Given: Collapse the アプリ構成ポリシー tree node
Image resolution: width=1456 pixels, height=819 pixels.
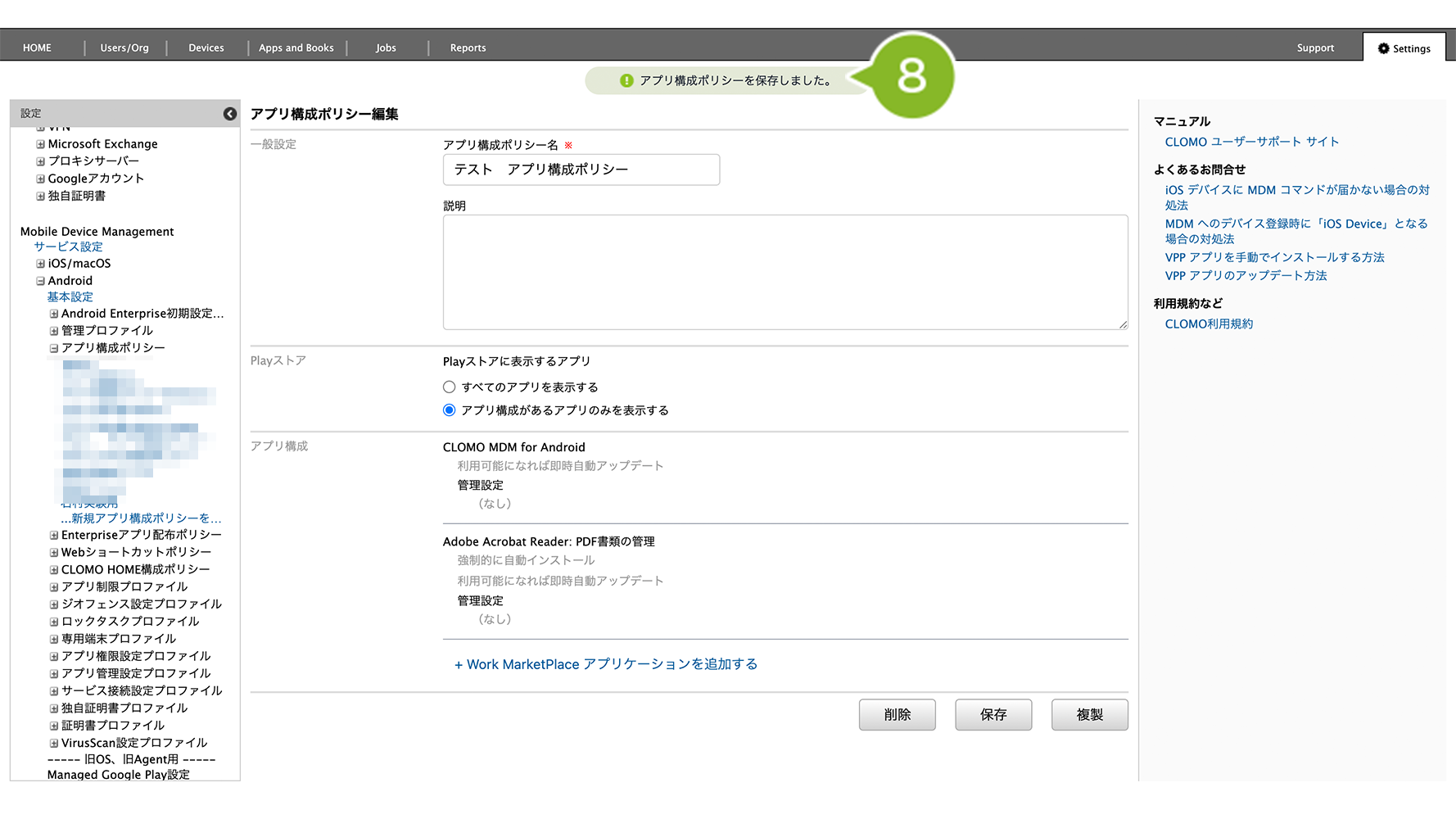Looking at the screenshot, I should tap(54, 348).
